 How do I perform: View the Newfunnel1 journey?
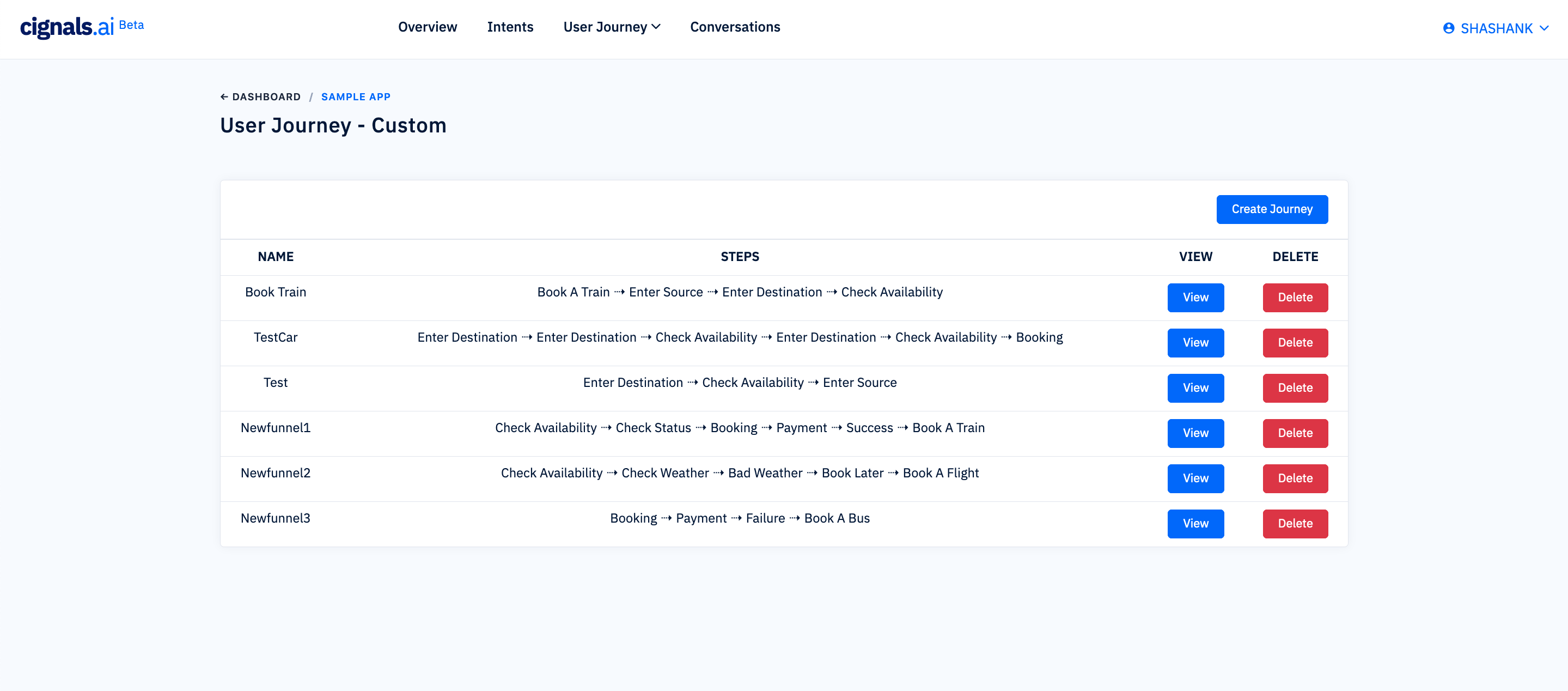click(1195, 433)
